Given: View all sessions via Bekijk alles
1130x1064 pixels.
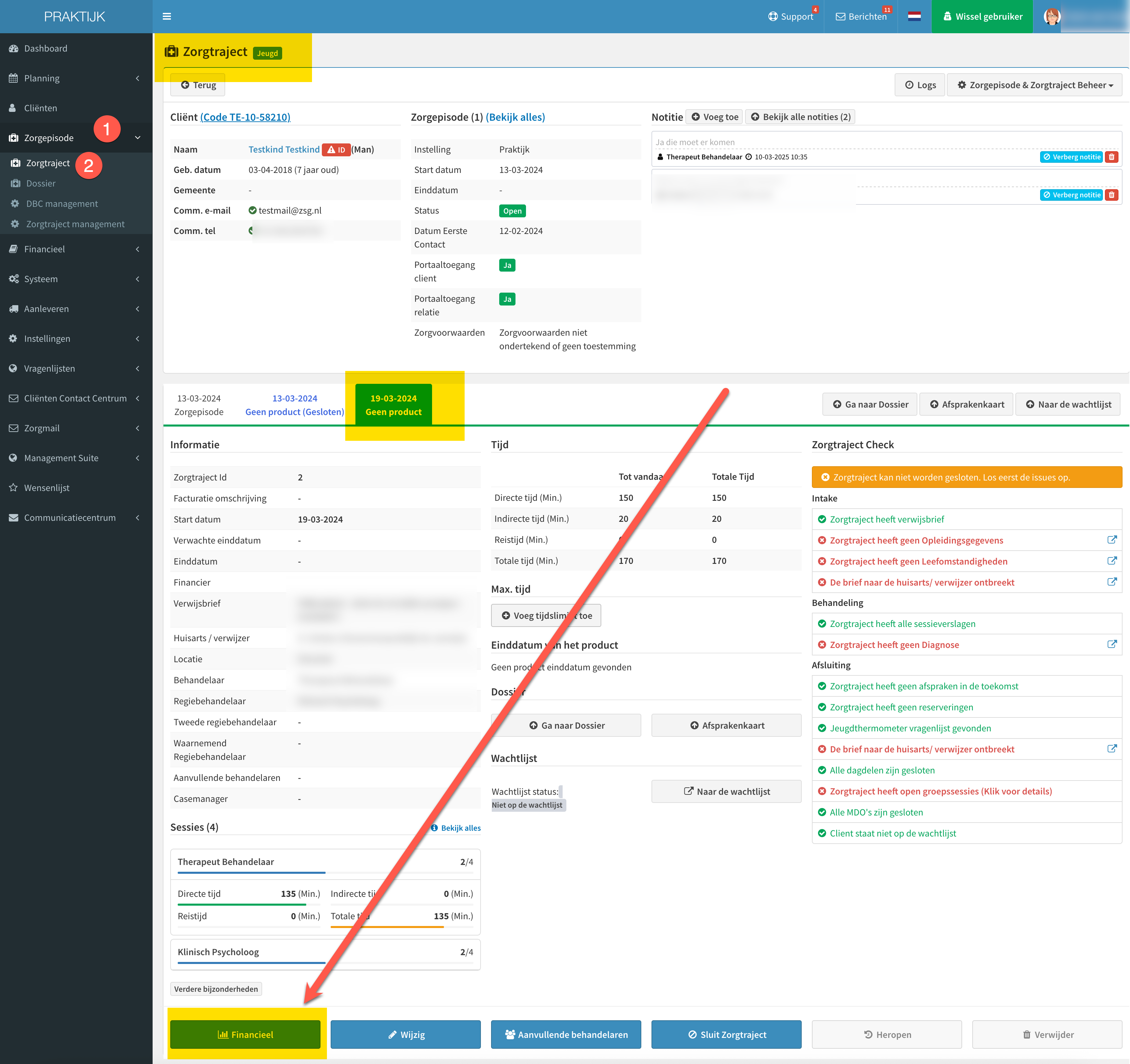Looking at the screenshot, I should click(455, 828).
